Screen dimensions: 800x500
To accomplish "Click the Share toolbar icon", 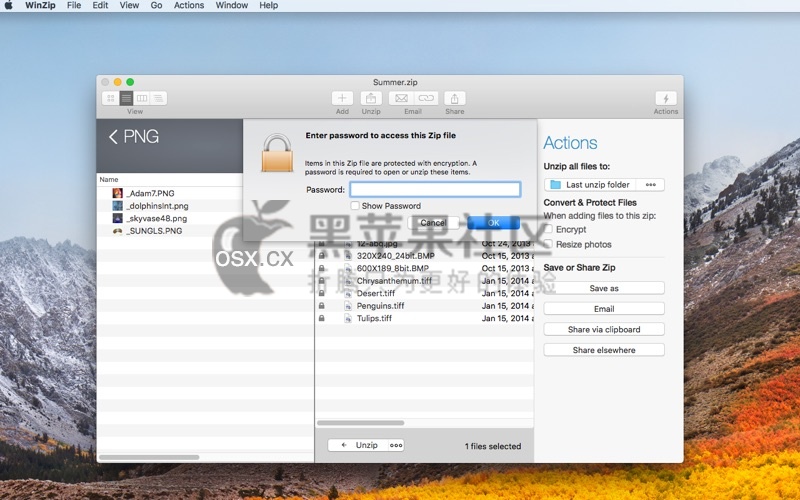I will coord(455,98).
